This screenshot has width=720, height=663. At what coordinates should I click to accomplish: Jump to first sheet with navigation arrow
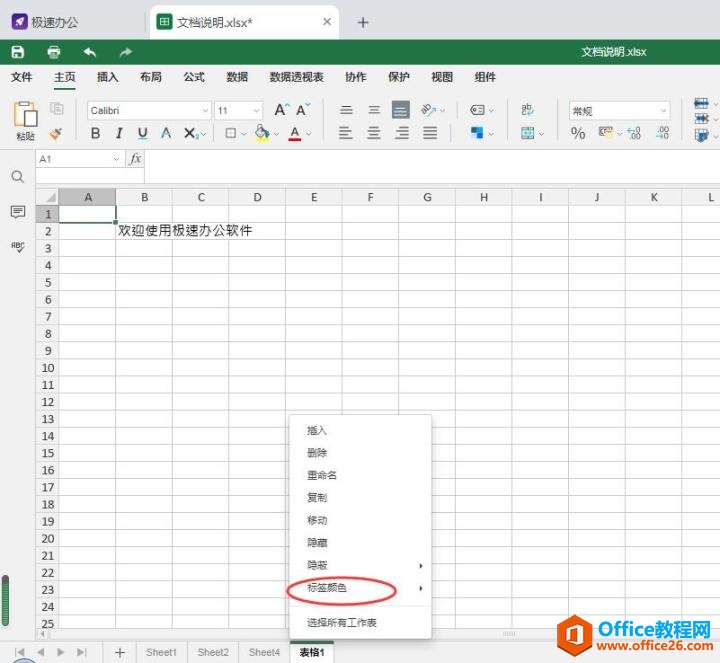click(x=19, y=652)
